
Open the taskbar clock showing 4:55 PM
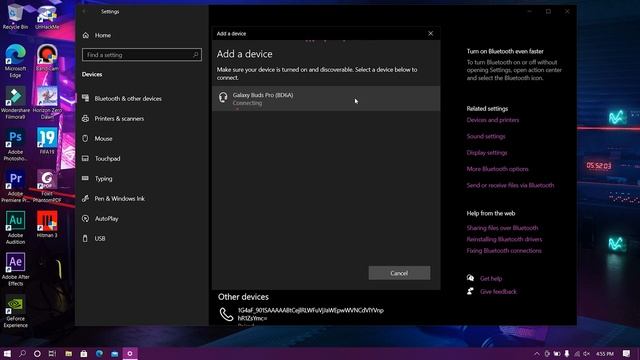[604, 353]
